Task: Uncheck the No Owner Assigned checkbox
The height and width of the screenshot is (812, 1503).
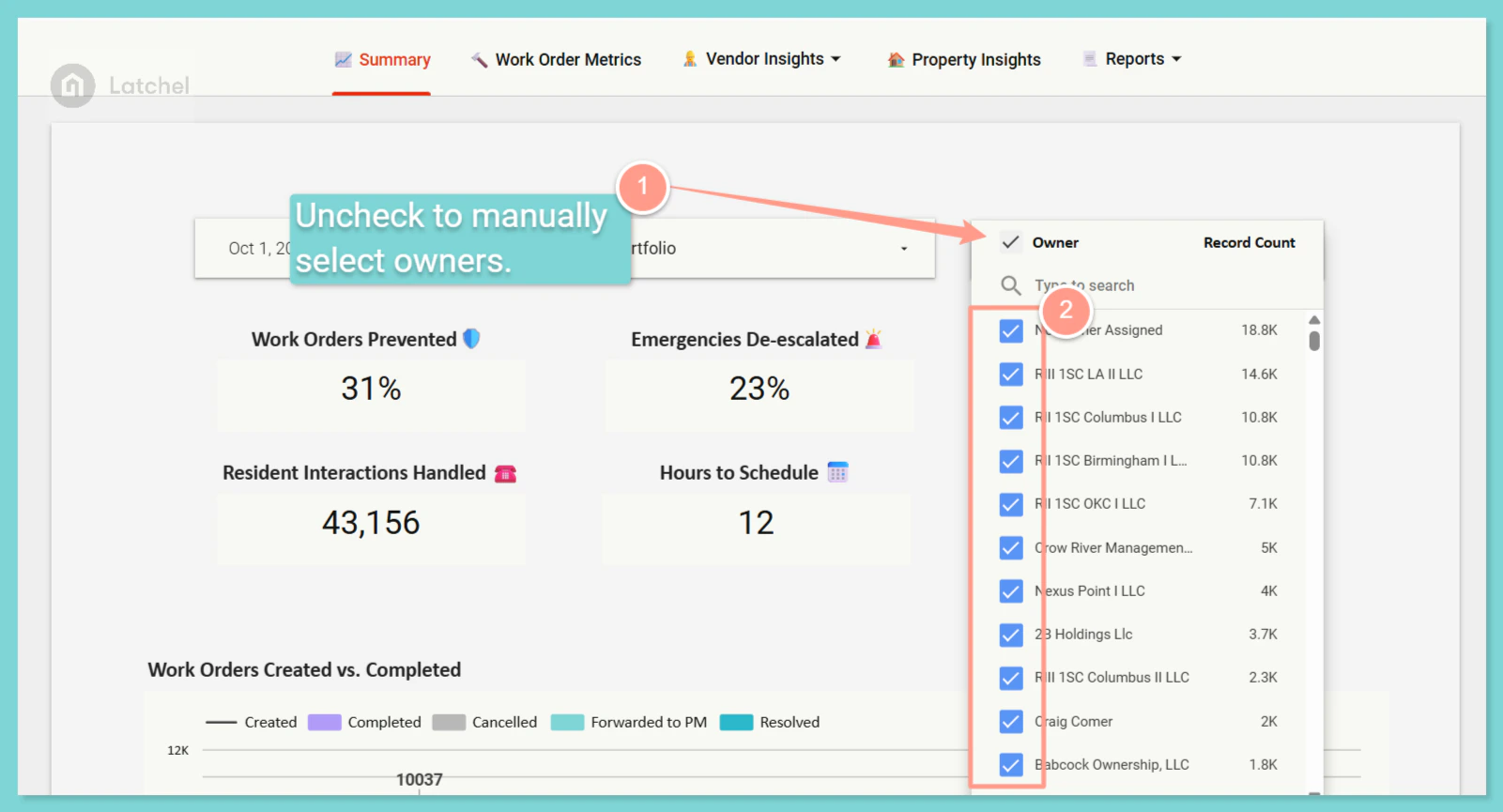Action: click(x=1011, y=330)
